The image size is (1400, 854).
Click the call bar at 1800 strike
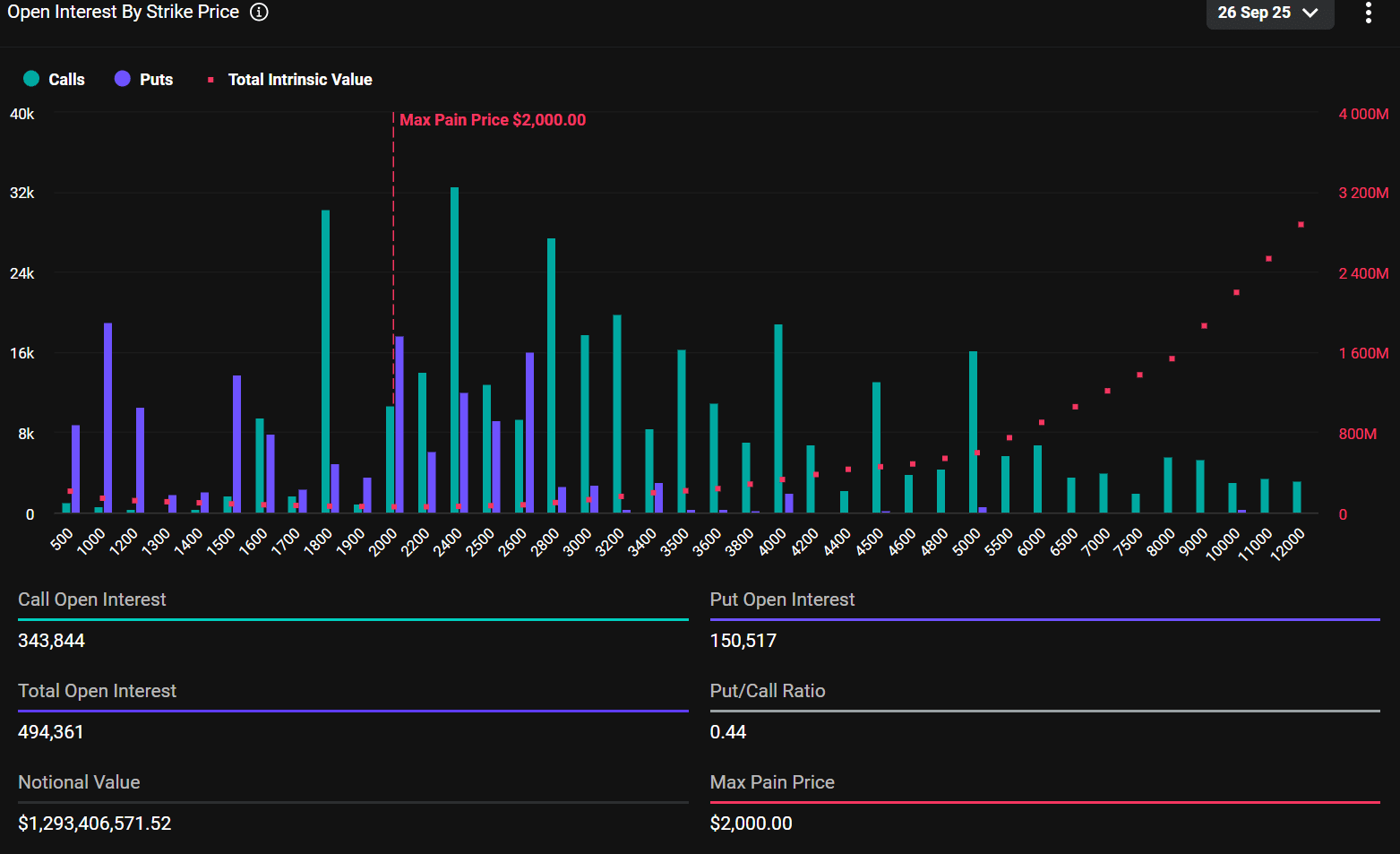pyautogui.click(x=326, y=361)
